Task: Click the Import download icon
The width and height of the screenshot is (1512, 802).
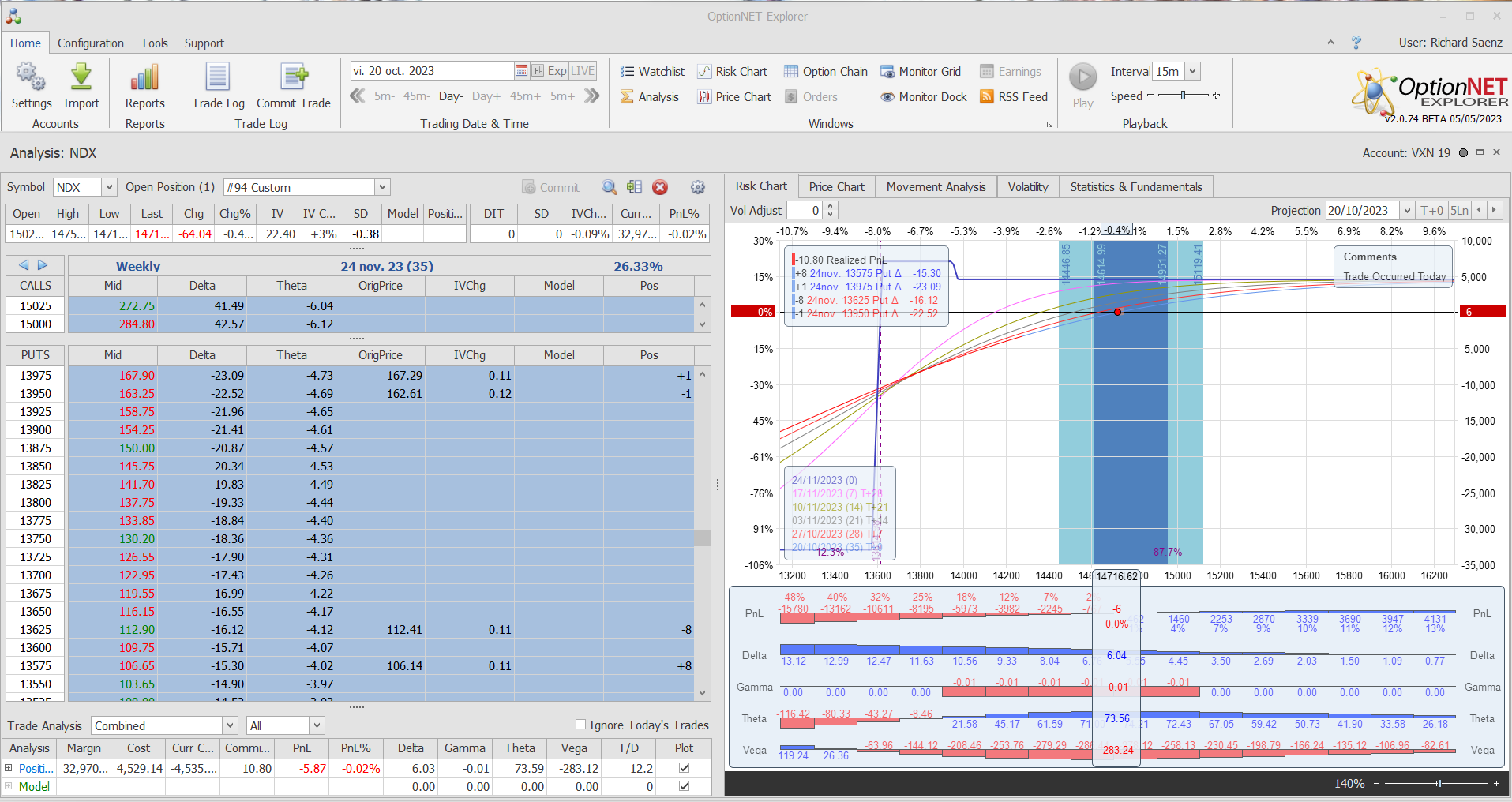Action: (x=81, y=77)
